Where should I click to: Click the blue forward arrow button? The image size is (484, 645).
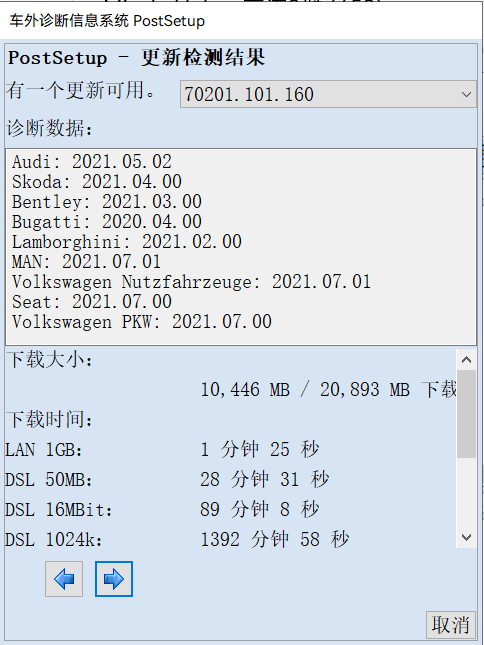pos(114,579)
